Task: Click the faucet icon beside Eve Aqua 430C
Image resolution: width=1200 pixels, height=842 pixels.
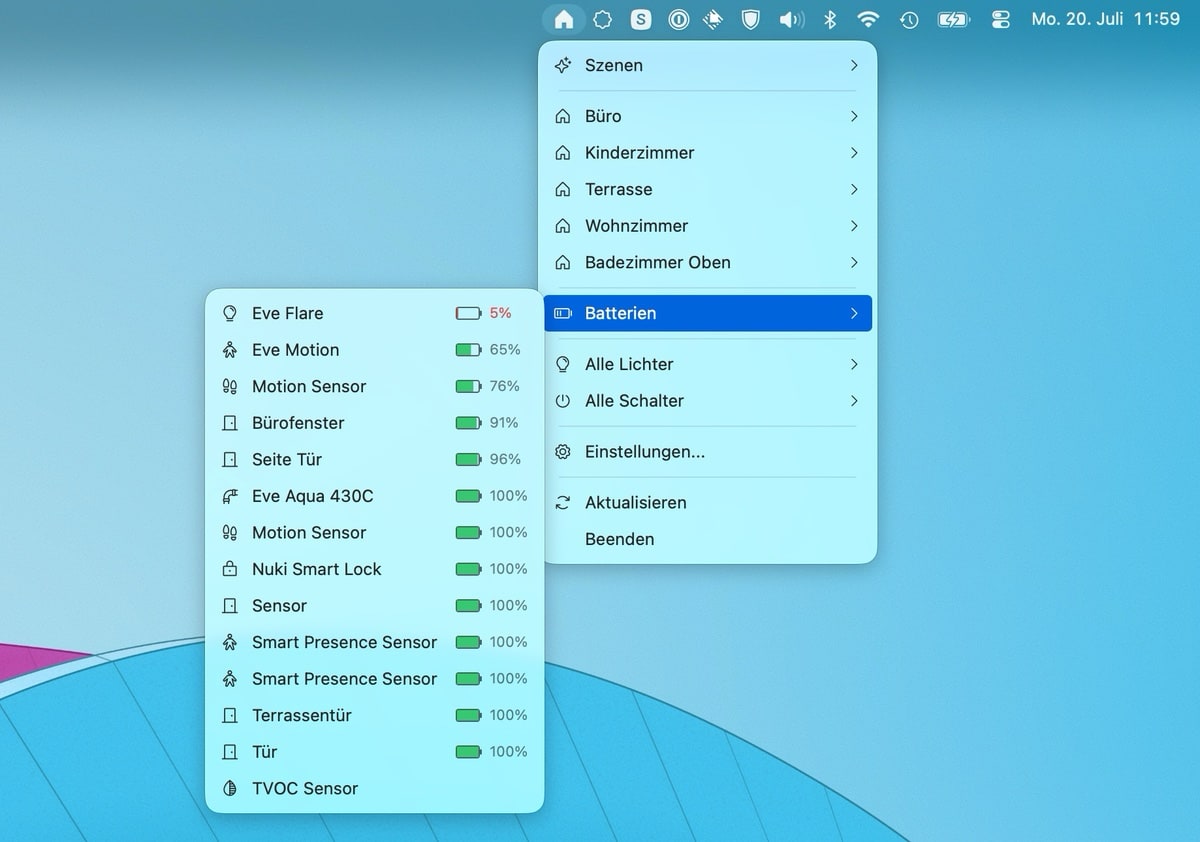Action: pos(230,496)
